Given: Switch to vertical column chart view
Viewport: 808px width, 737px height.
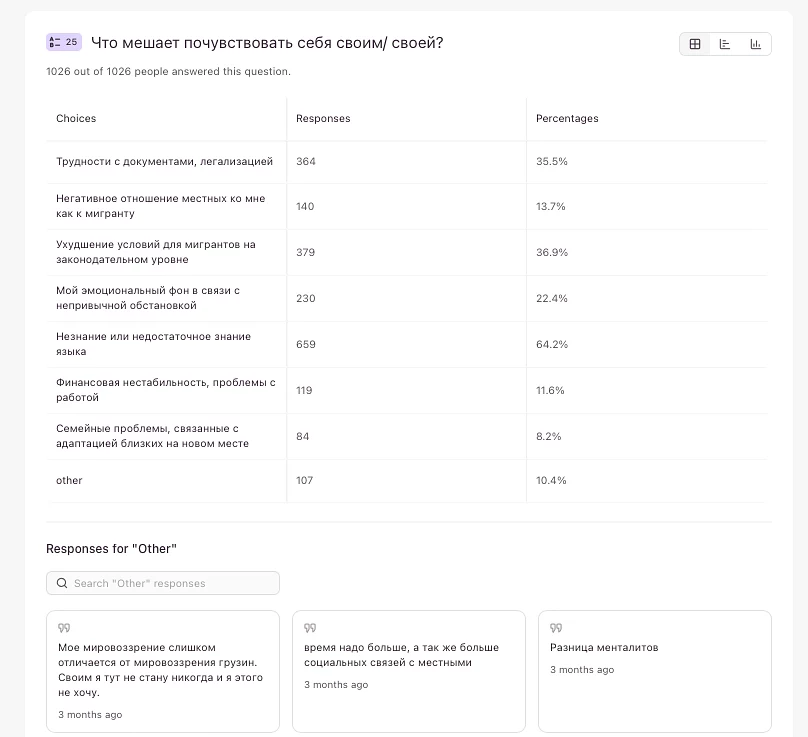Looking at the screenshot, I should (756, 44).
